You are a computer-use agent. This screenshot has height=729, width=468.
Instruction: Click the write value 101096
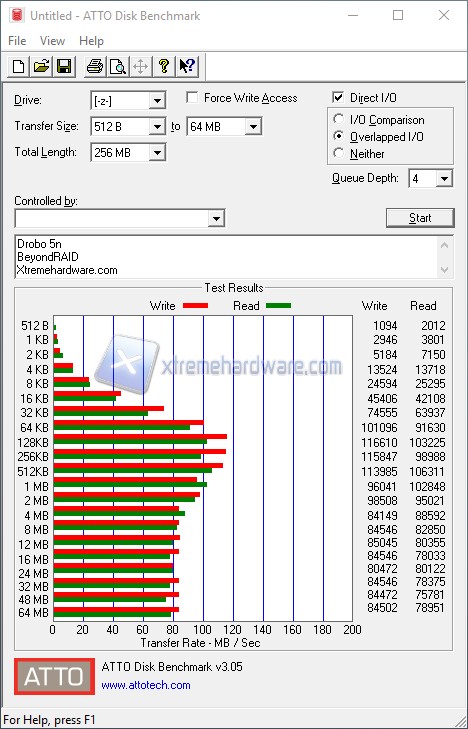[379, 427]
